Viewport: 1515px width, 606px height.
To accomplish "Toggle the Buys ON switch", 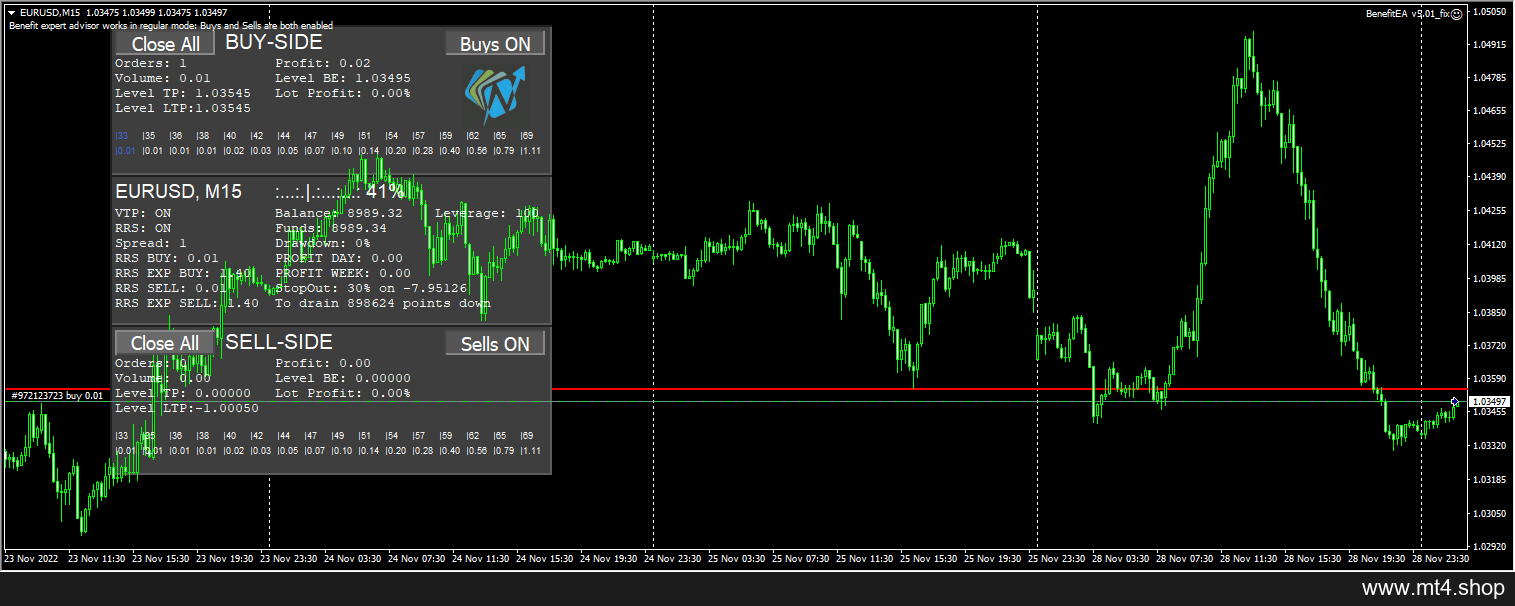I will click(x=495, y=43).
